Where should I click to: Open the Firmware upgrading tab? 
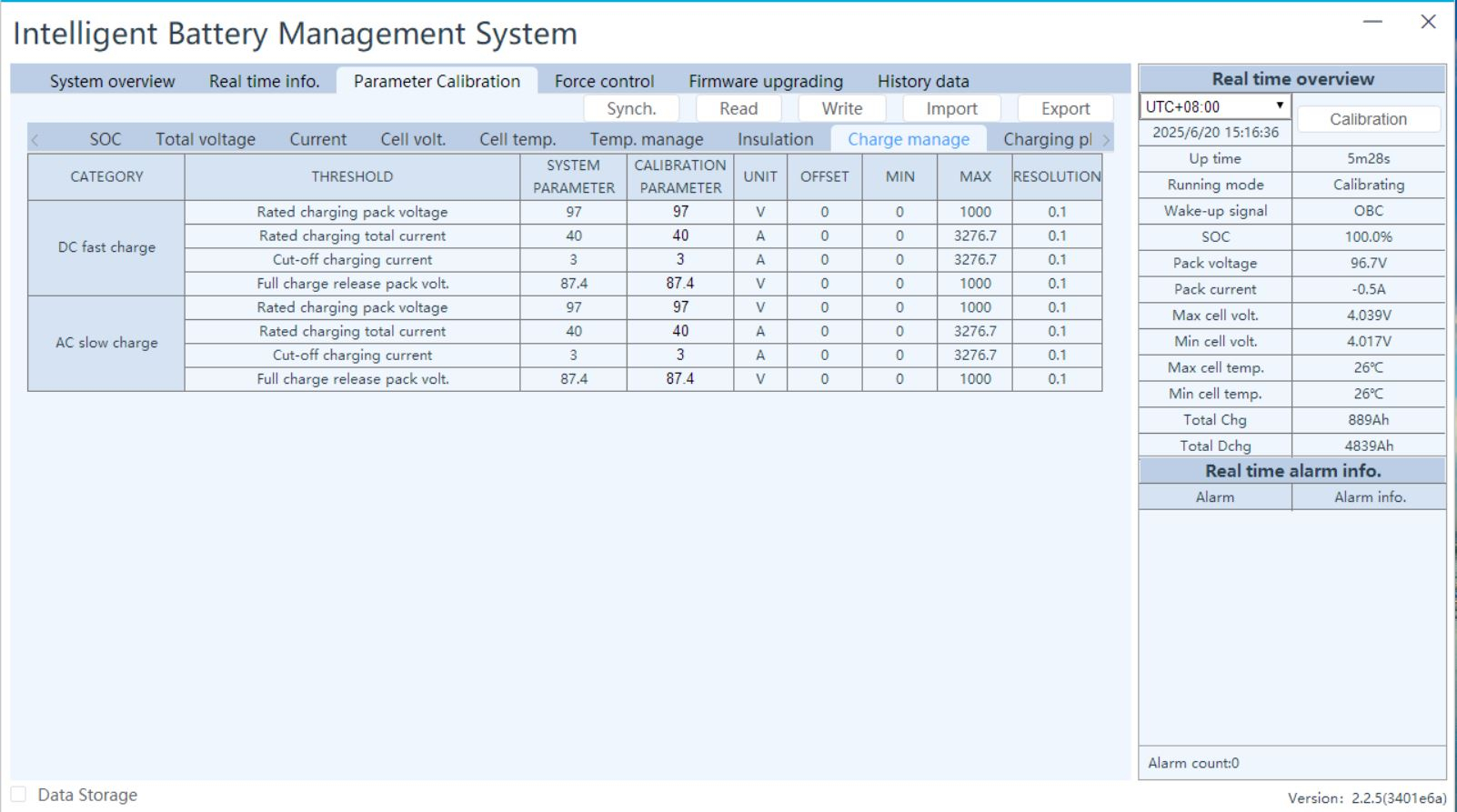(x=765, y=81)
